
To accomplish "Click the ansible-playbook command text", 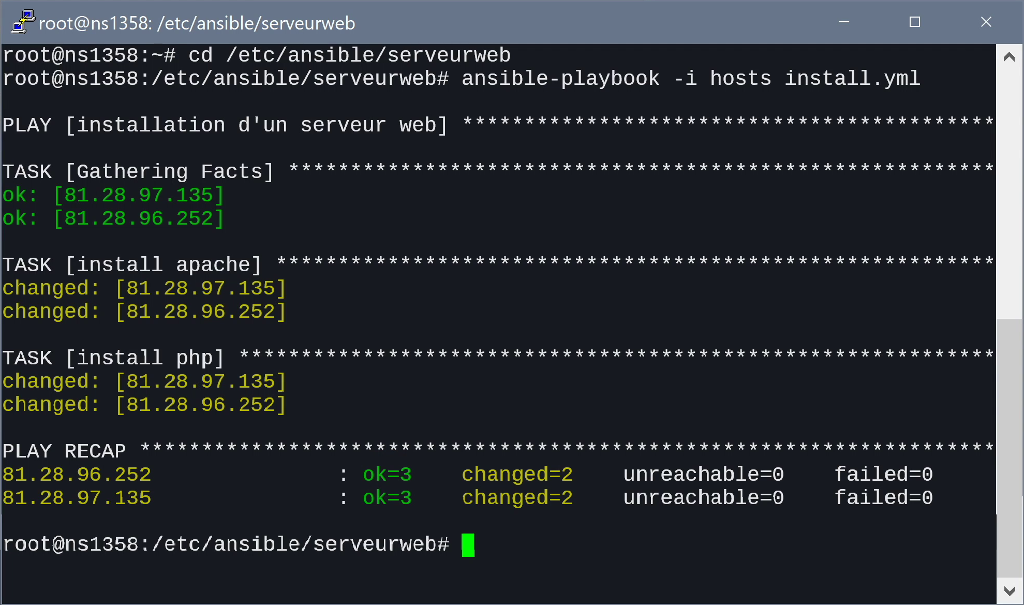I will click(x=690, y=78).
